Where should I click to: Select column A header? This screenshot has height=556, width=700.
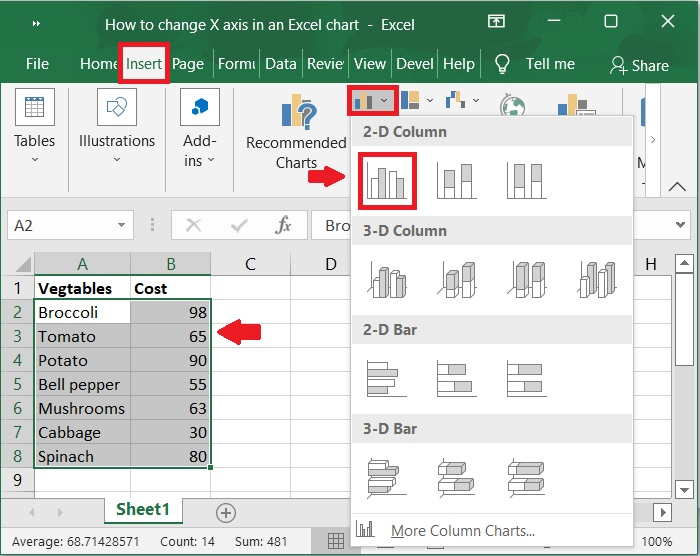pyautogui.click(x=83, y=264)
